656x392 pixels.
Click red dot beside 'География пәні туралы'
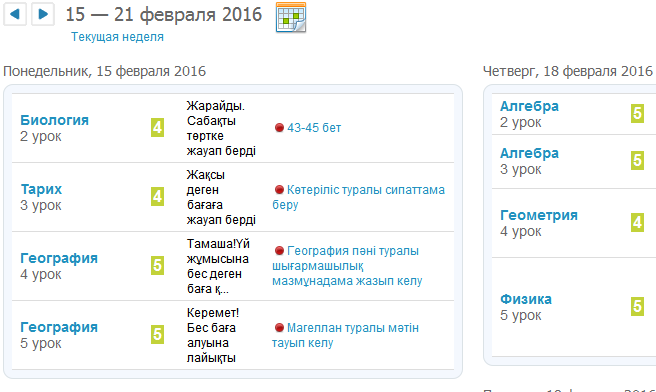click(279, 251)
